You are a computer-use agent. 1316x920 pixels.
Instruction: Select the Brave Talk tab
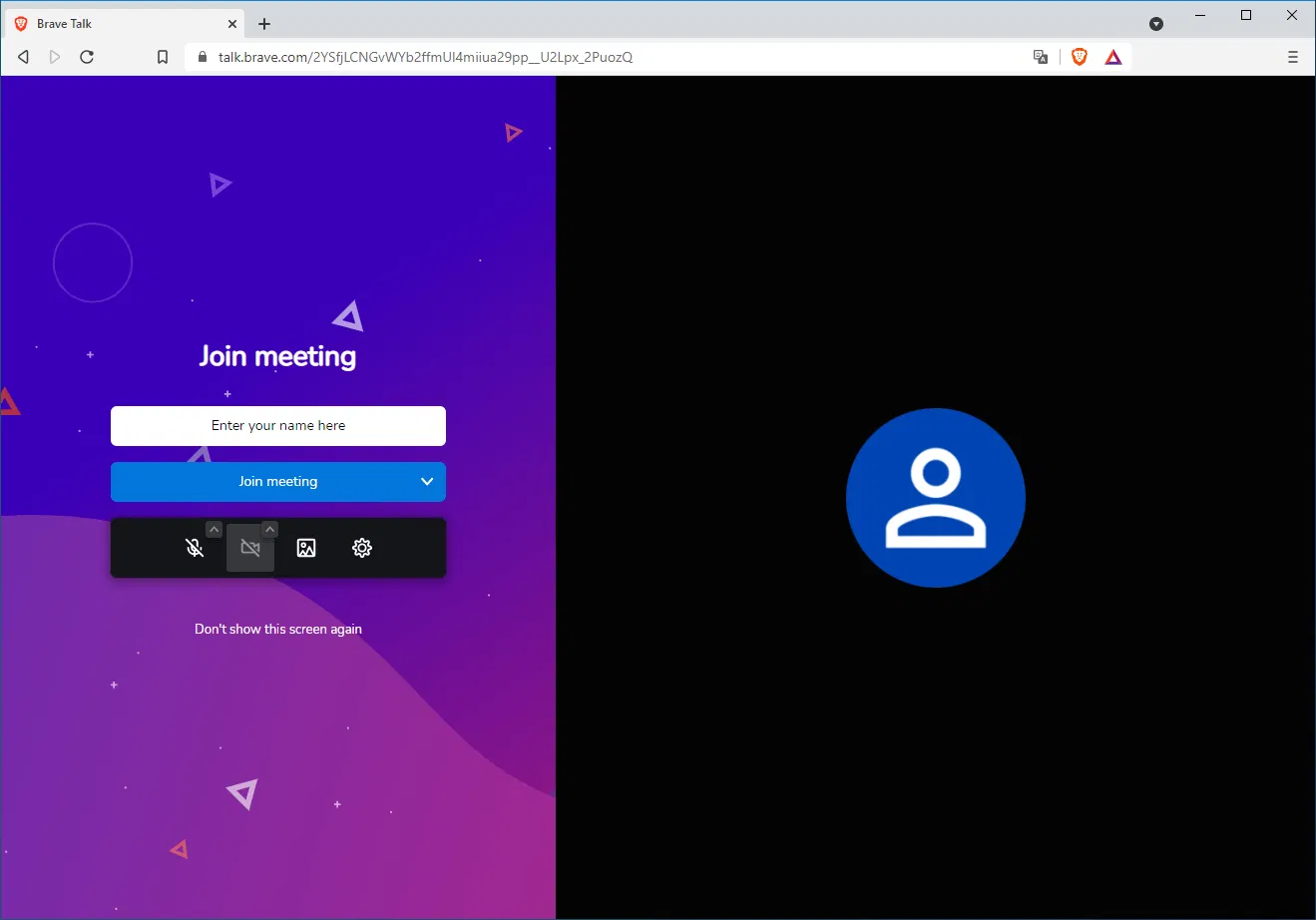(127, 24)
